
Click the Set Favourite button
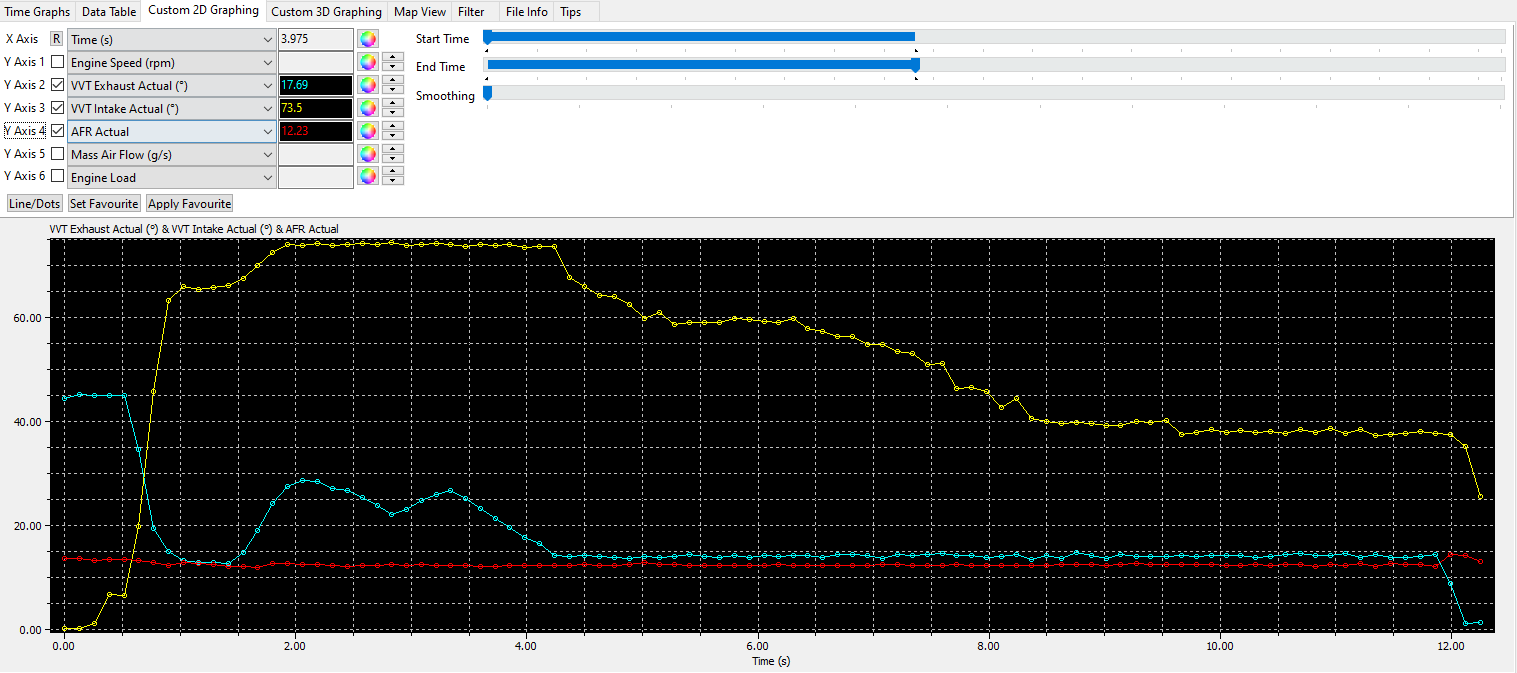[104, 203]
